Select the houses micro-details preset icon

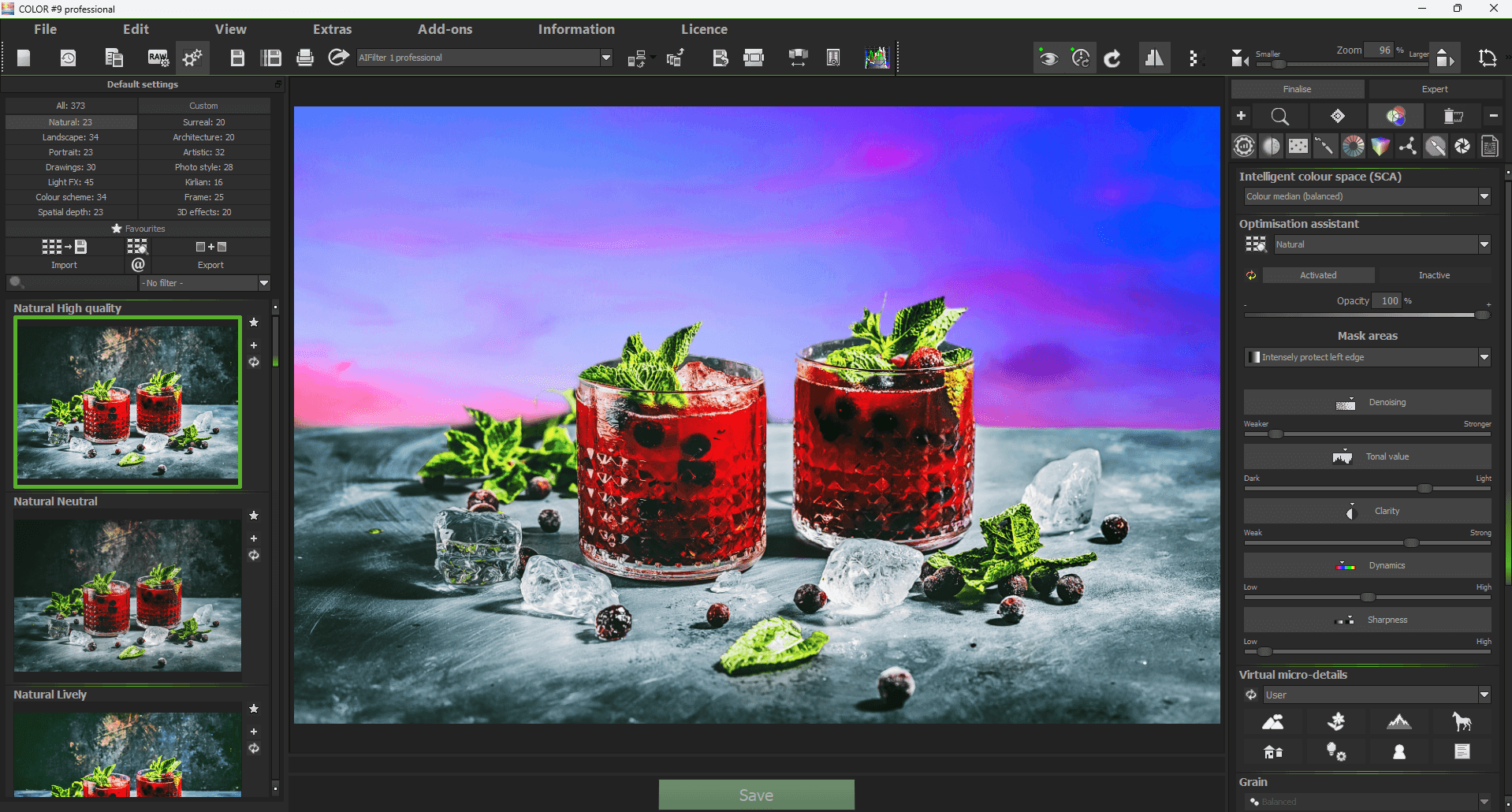[1273, 752]
